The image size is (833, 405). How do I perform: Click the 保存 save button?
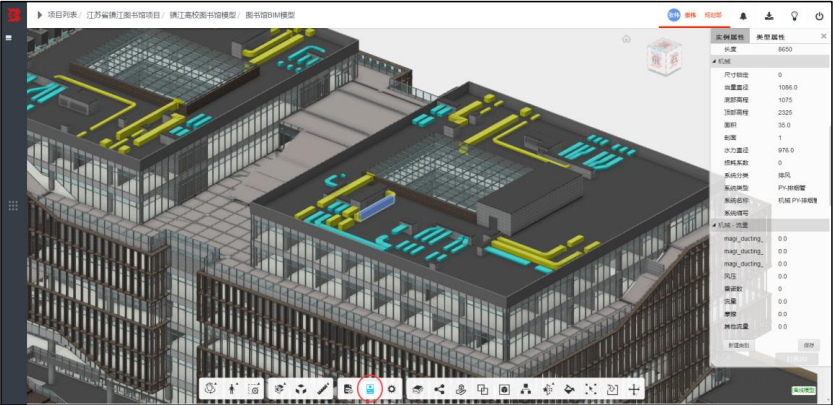click(x=809, y=345)
